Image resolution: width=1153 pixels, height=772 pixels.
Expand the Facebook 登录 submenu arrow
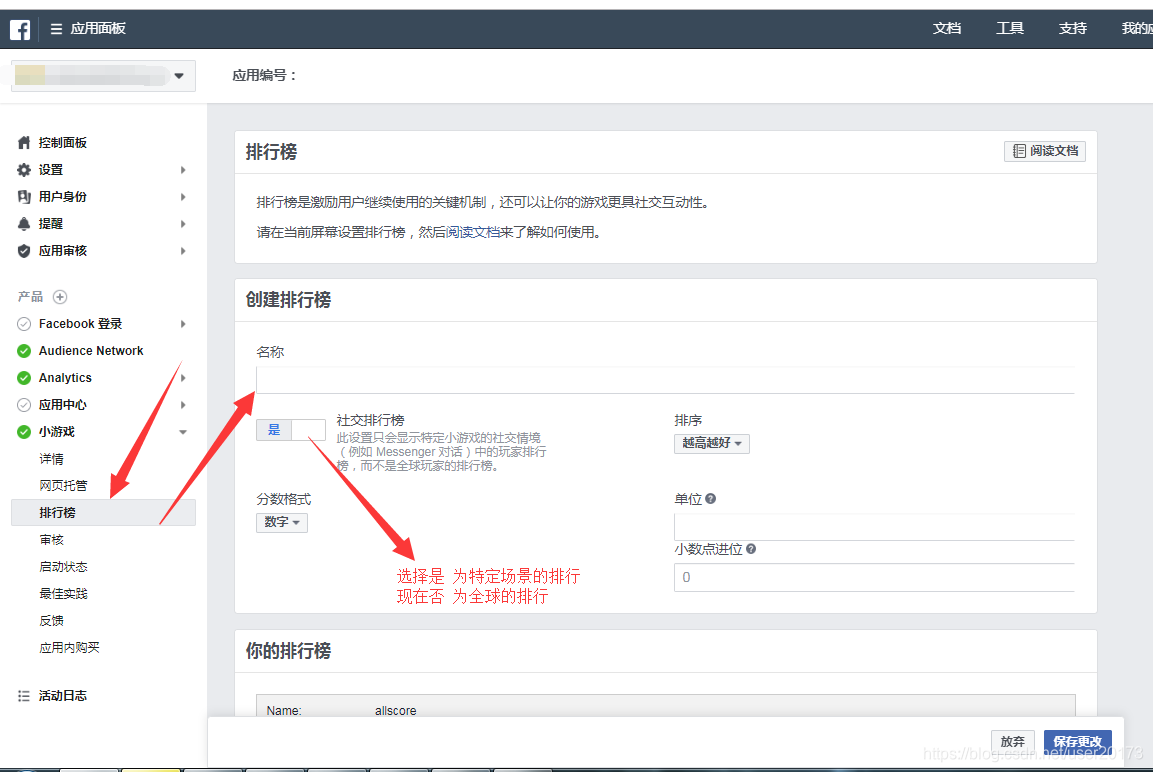[183, 324]
